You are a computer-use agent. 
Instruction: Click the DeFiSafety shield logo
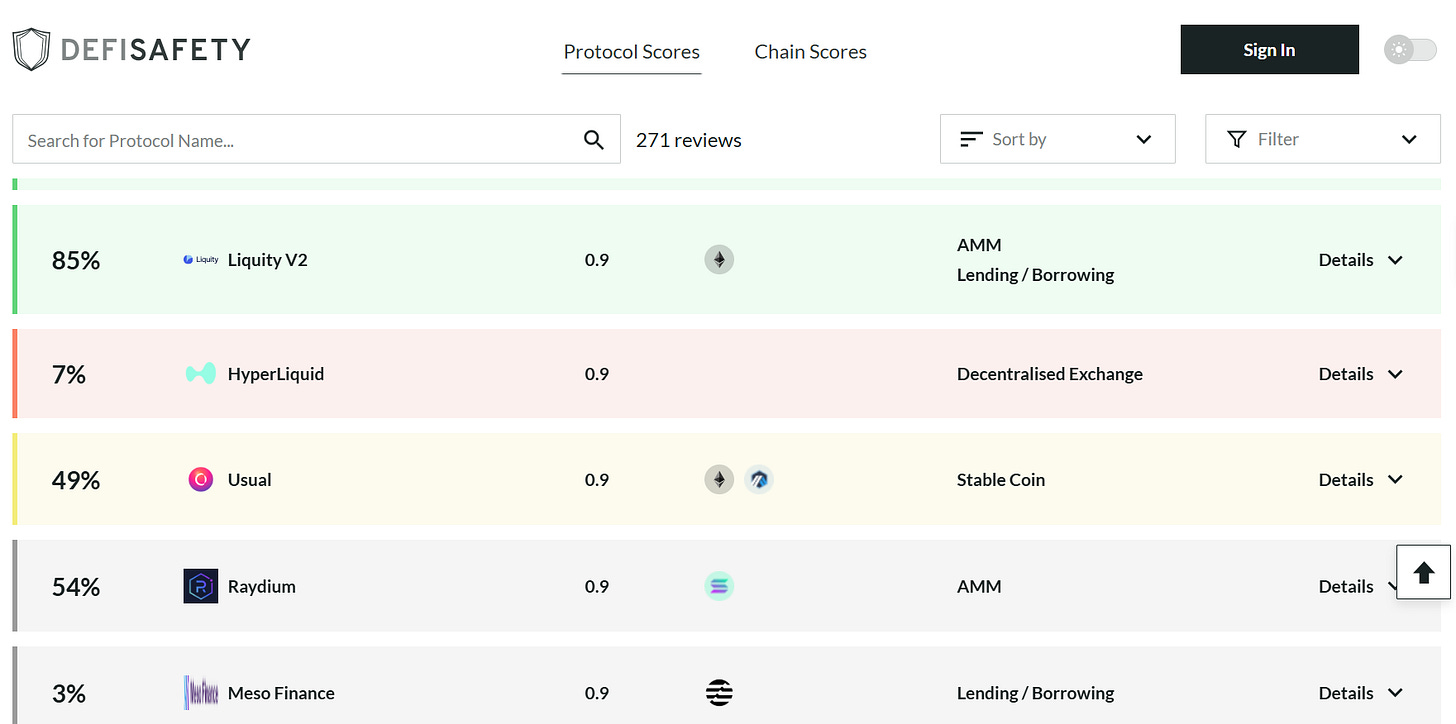click(x=31, y=47)
